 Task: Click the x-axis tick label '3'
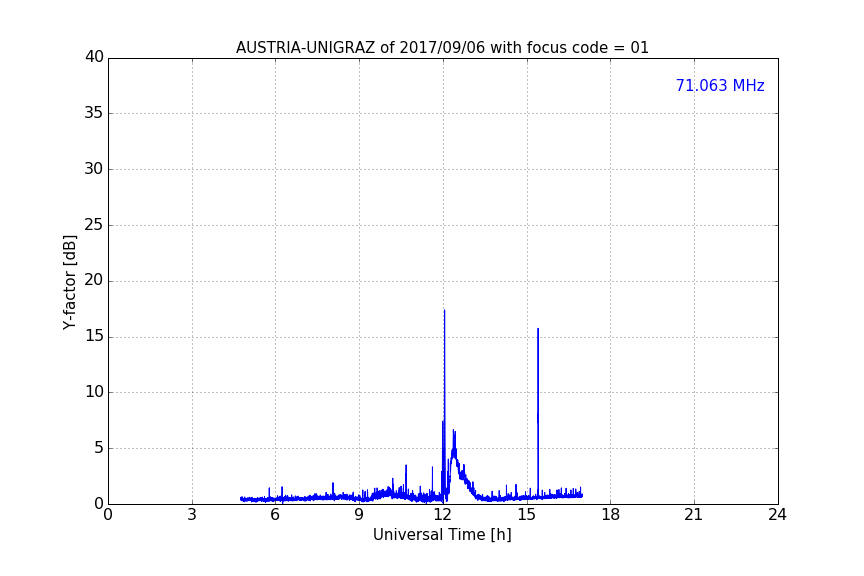192,515
